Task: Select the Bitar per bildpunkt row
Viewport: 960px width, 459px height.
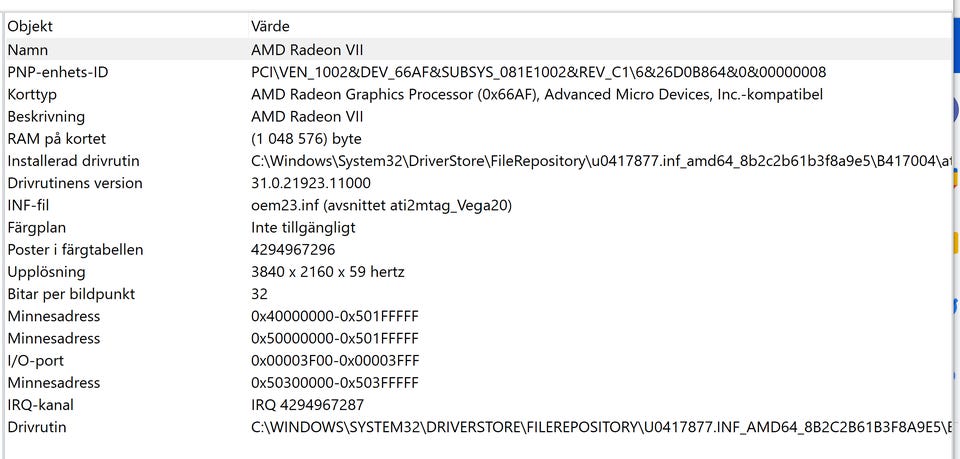Action: click(x=71, y=294)
